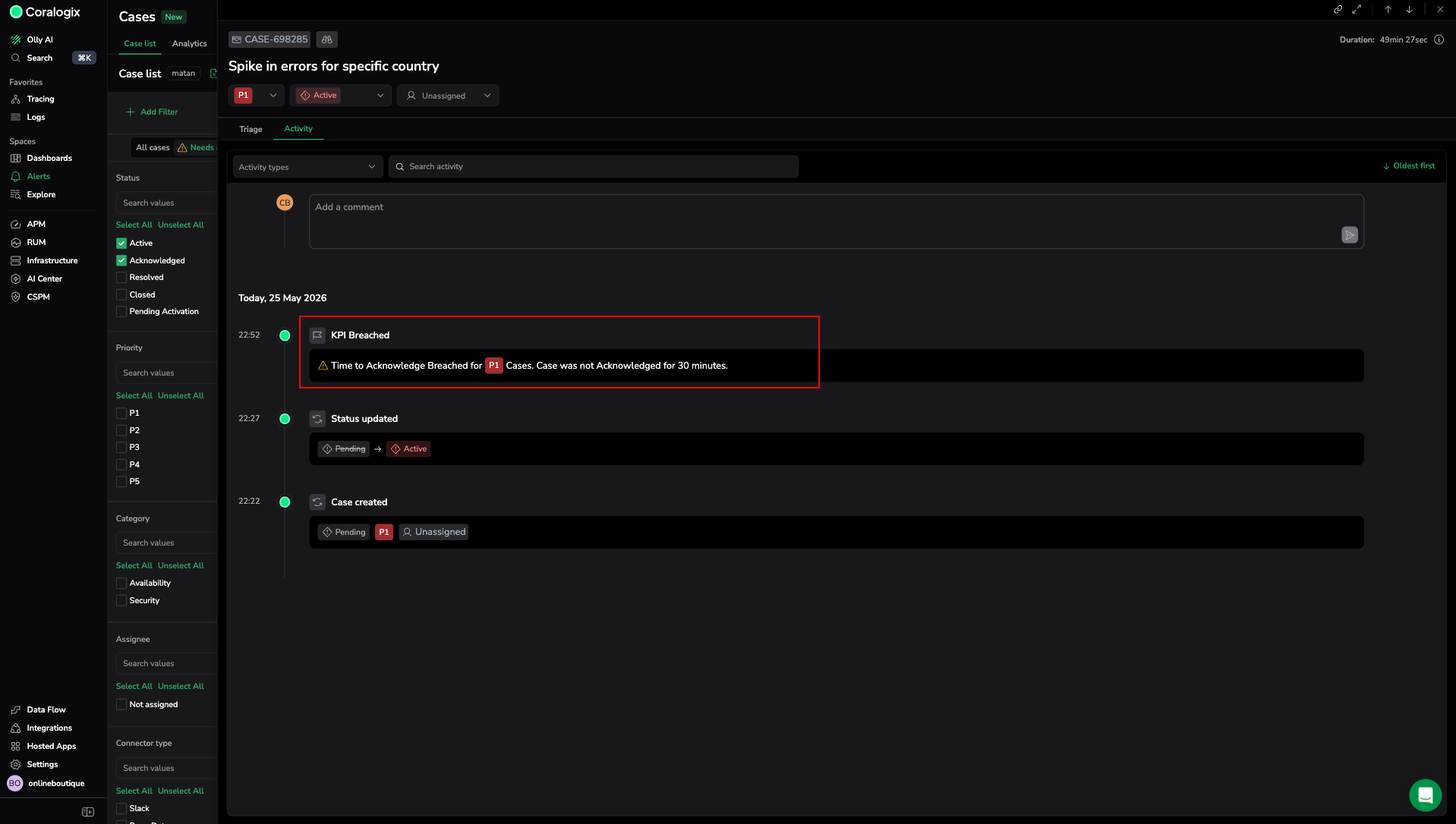
Task: Collapse sidebar with bottom panel icon
Action: click(88, 812)
